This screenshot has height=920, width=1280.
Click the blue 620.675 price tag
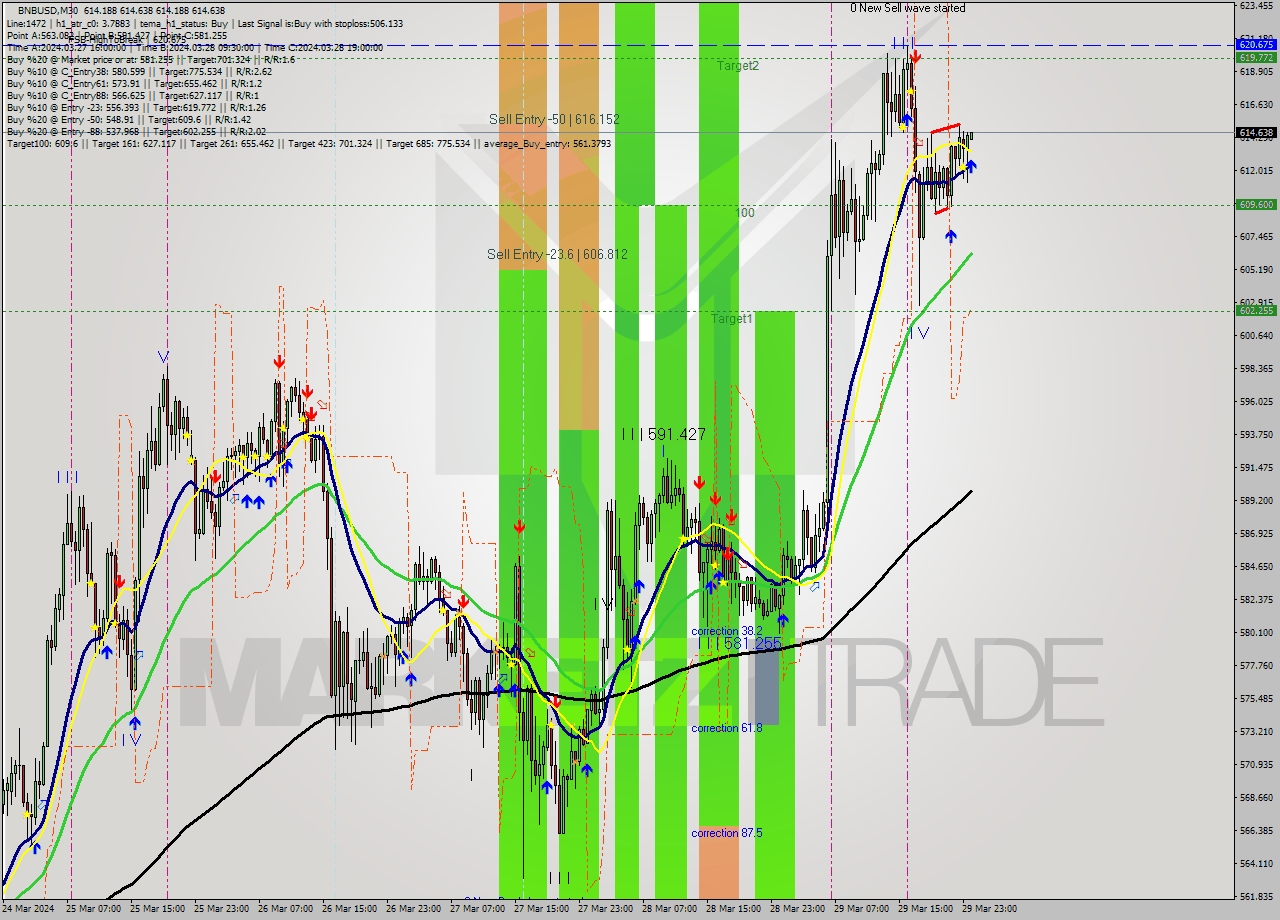[x=1256, y=45]
